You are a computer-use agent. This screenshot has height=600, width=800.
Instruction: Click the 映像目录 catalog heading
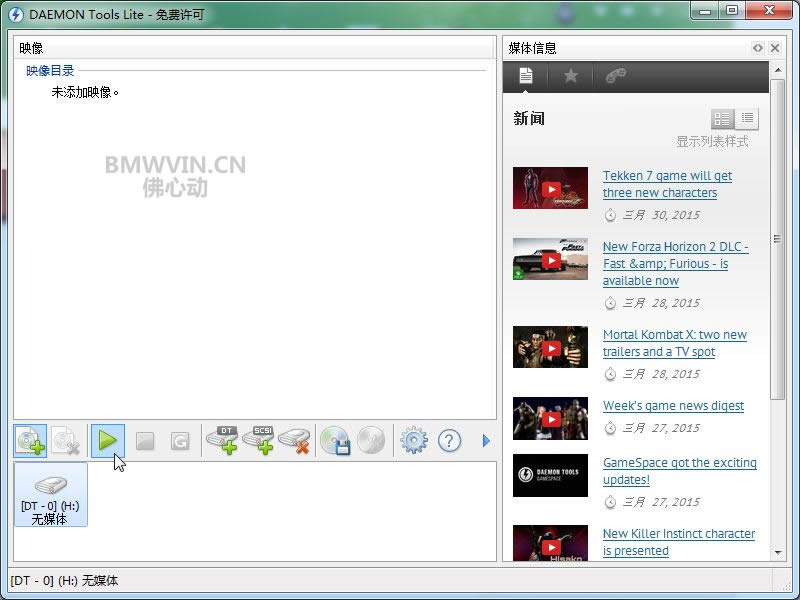(x=50, y=70)
